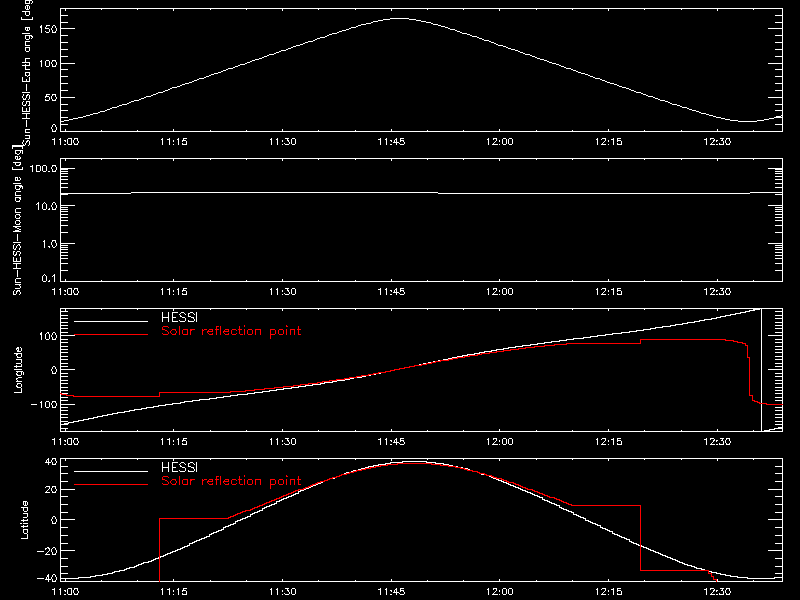Click red legend line in Longitude plot
Screen dimensions: 800x600
111,335
